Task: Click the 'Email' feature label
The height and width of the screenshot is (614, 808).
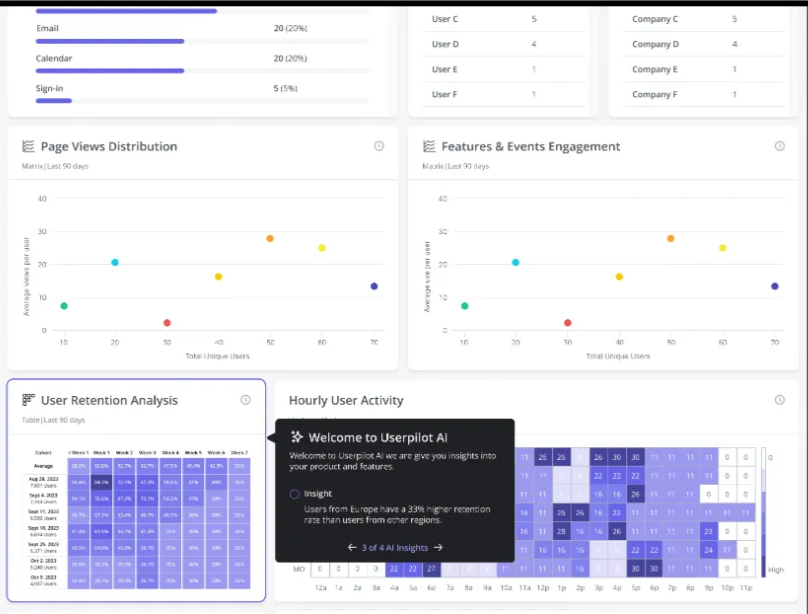Action: pyautogui.click(x=47, y=28)
